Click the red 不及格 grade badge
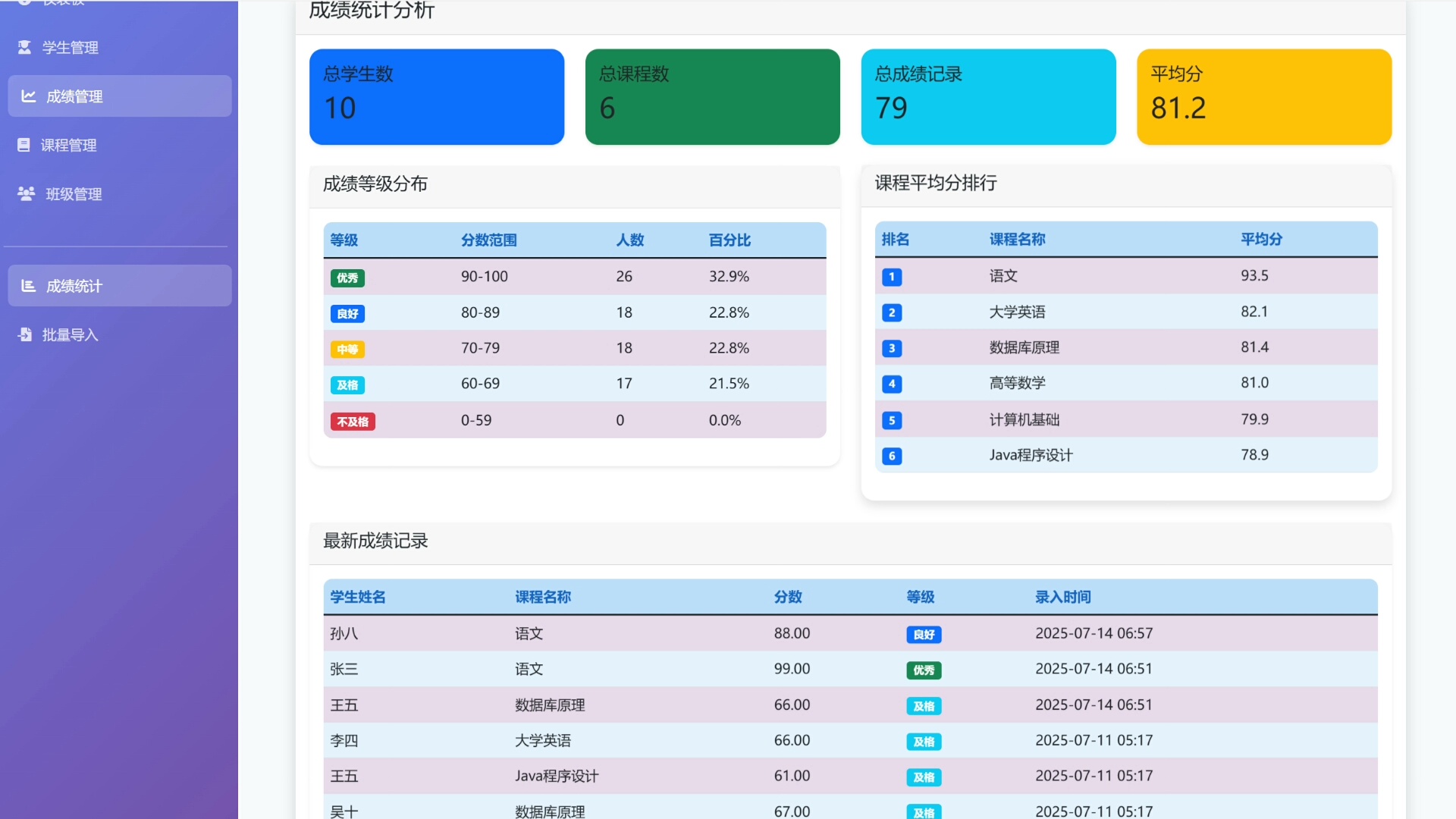1456x819 pixels. click(352, 421)
